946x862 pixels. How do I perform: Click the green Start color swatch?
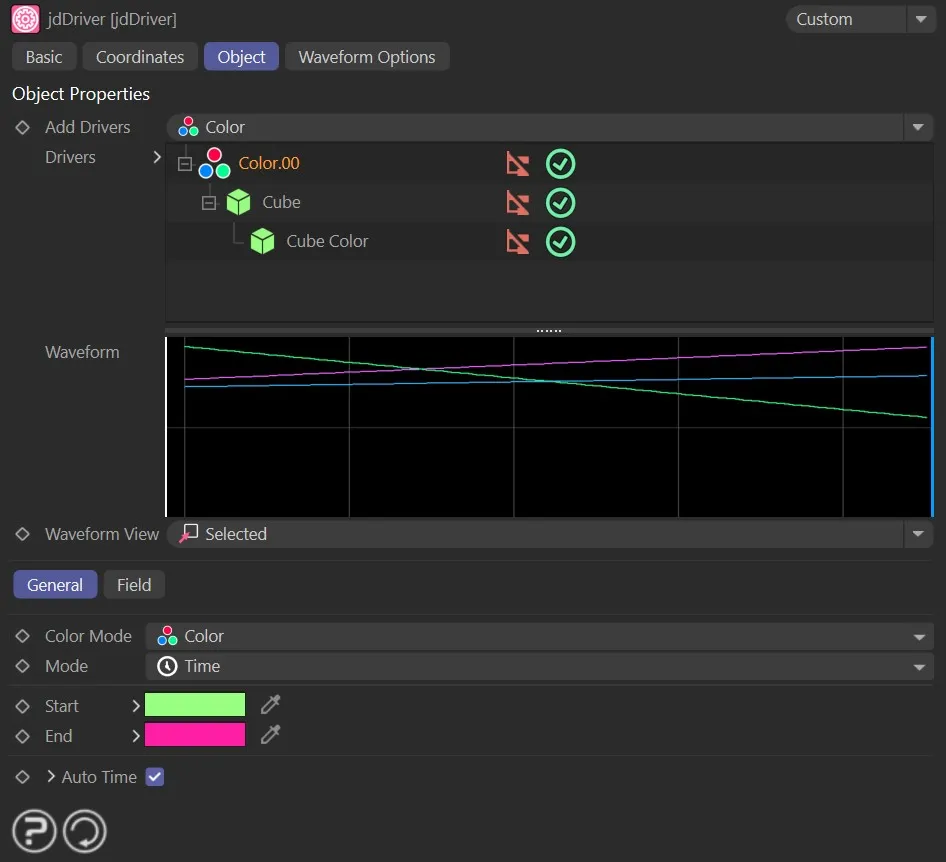pos(195,704)
